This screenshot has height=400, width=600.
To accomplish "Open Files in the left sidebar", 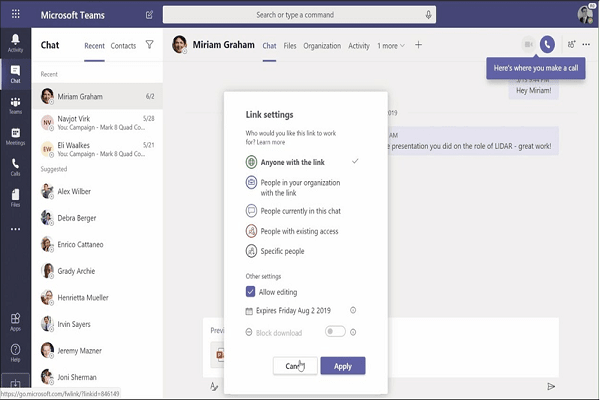I will [15, 198].
